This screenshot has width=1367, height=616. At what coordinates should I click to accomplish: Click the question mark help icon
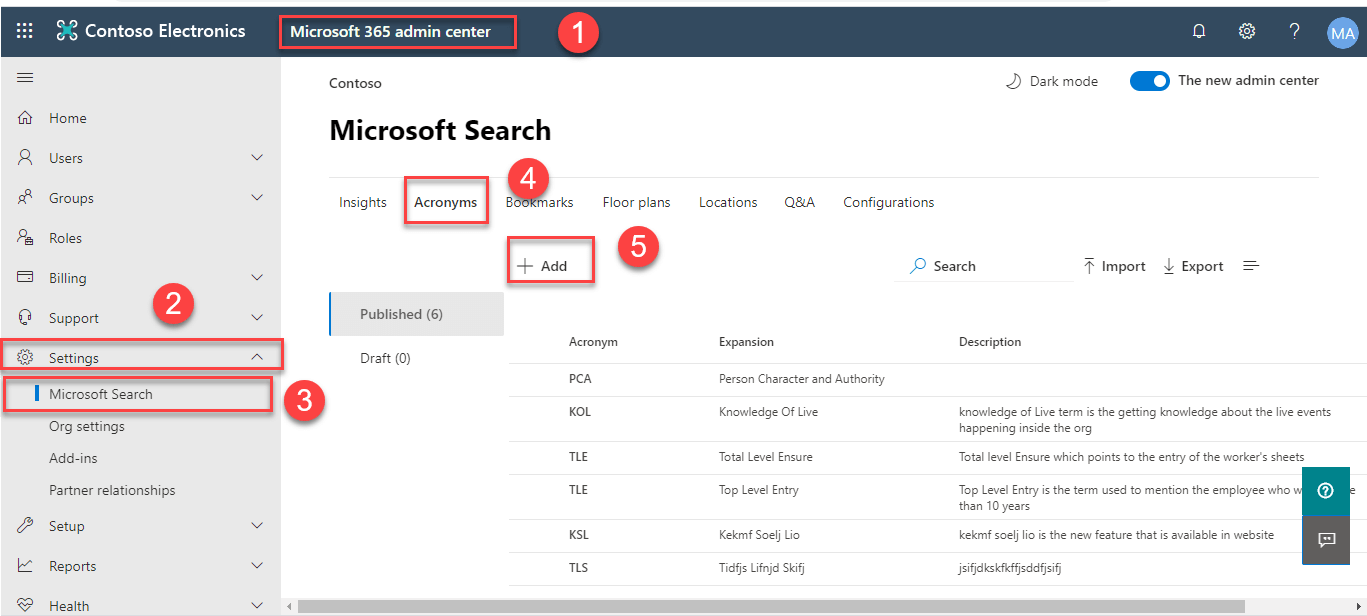[1294, 31]
